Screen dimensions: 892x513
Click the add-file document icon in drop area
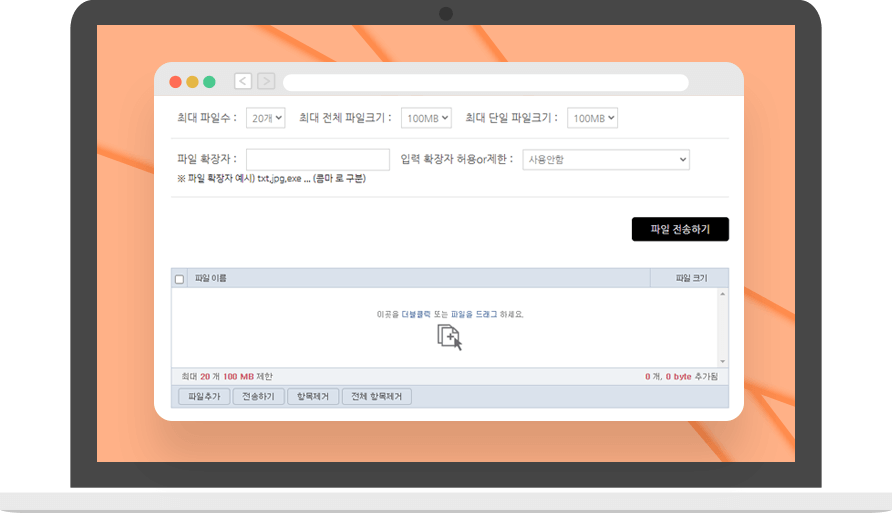click(449, 337)
